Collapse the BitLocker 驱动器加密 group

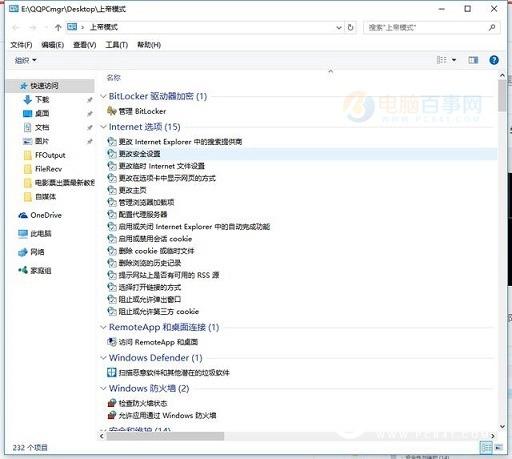[x=103, y=96]
